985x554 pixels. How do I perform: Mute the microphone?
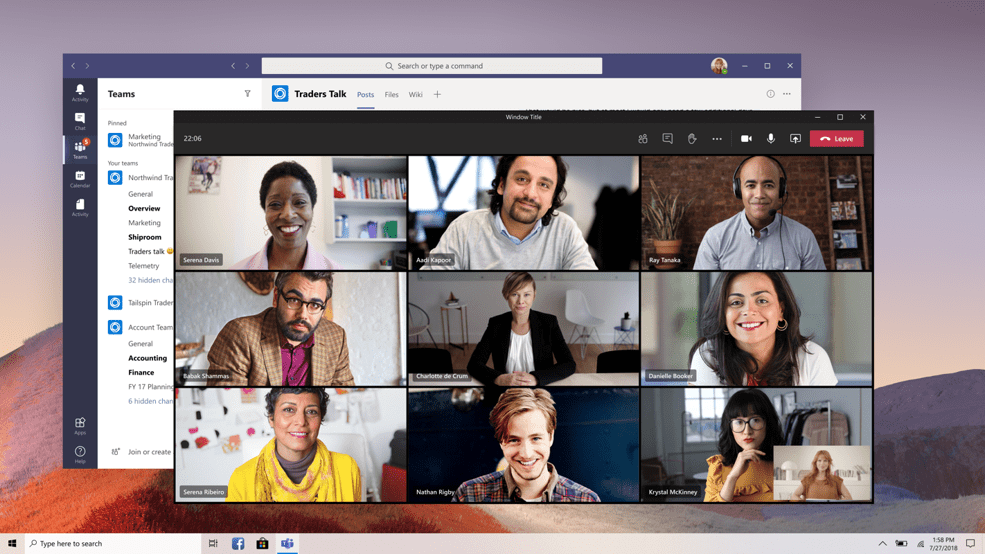[x=771, y=139]
